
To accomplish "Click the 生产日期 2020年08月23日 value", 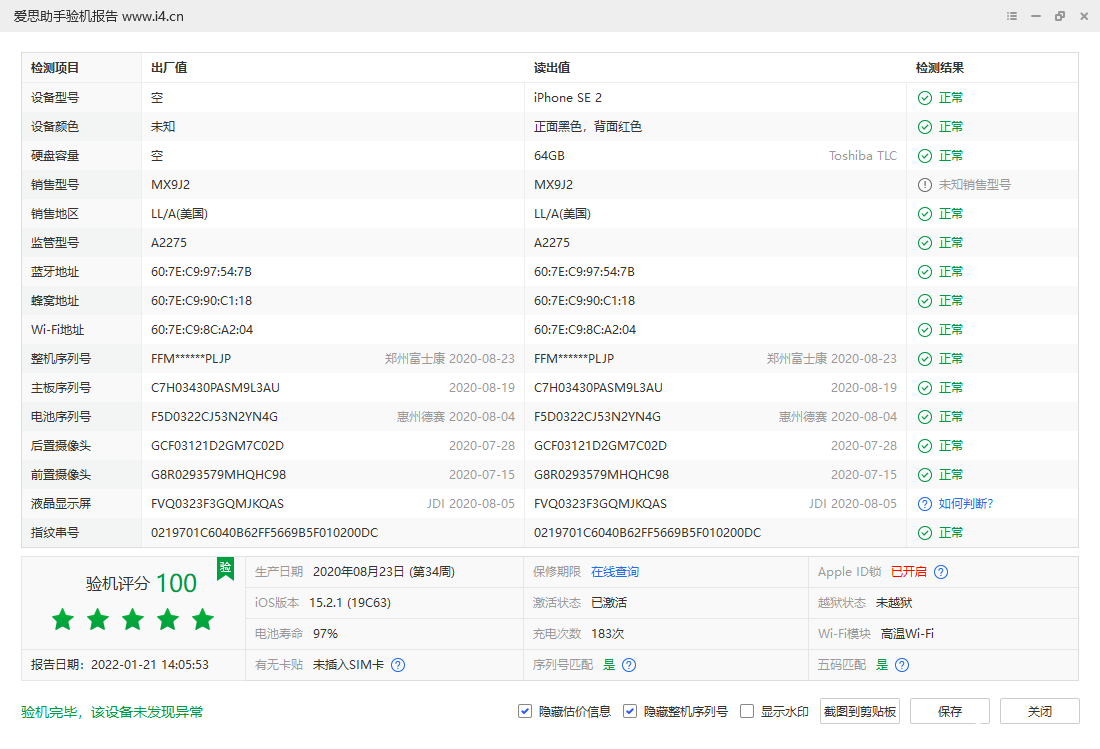I will click(384, 572).
